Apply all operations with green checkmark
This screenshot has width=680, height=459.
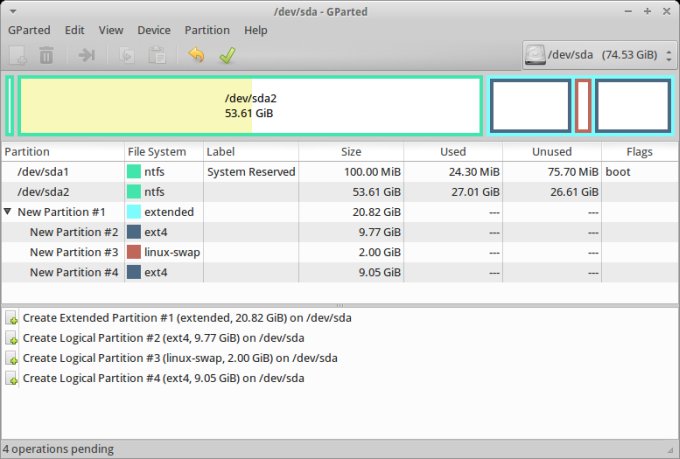tap(226, 55)
